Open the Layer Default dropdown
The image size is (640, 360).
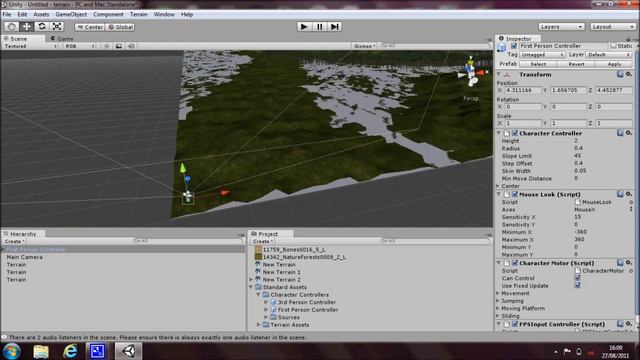[x=609, y=54]
